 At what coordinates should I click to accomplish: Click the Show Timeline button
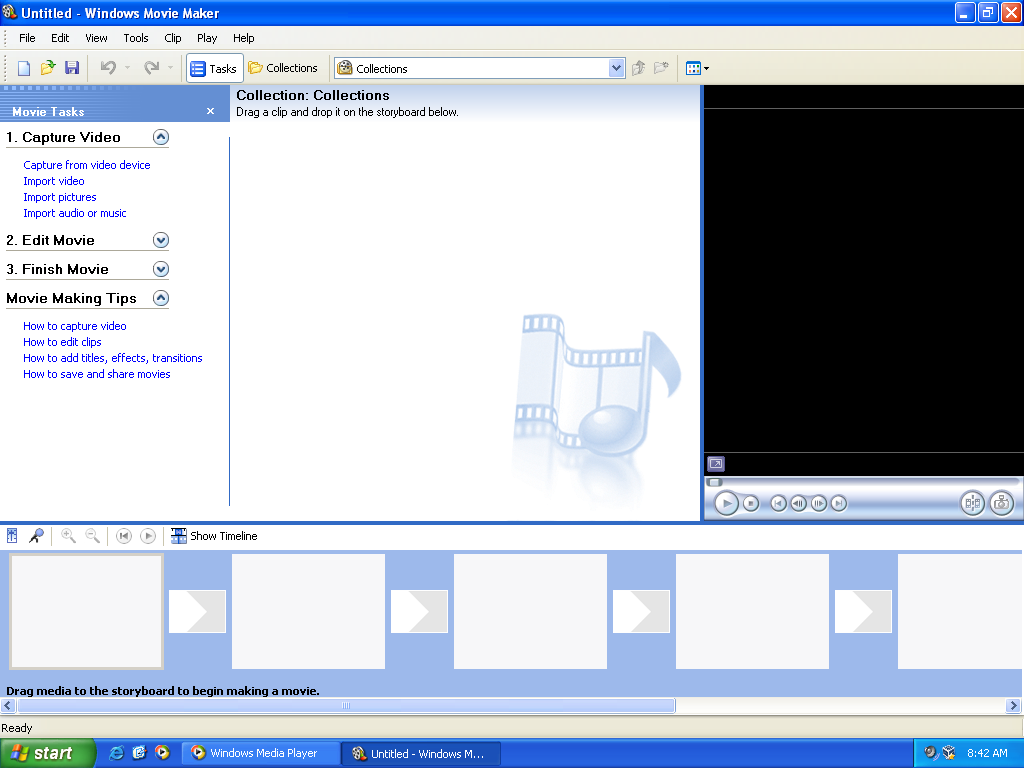point(214,536)
